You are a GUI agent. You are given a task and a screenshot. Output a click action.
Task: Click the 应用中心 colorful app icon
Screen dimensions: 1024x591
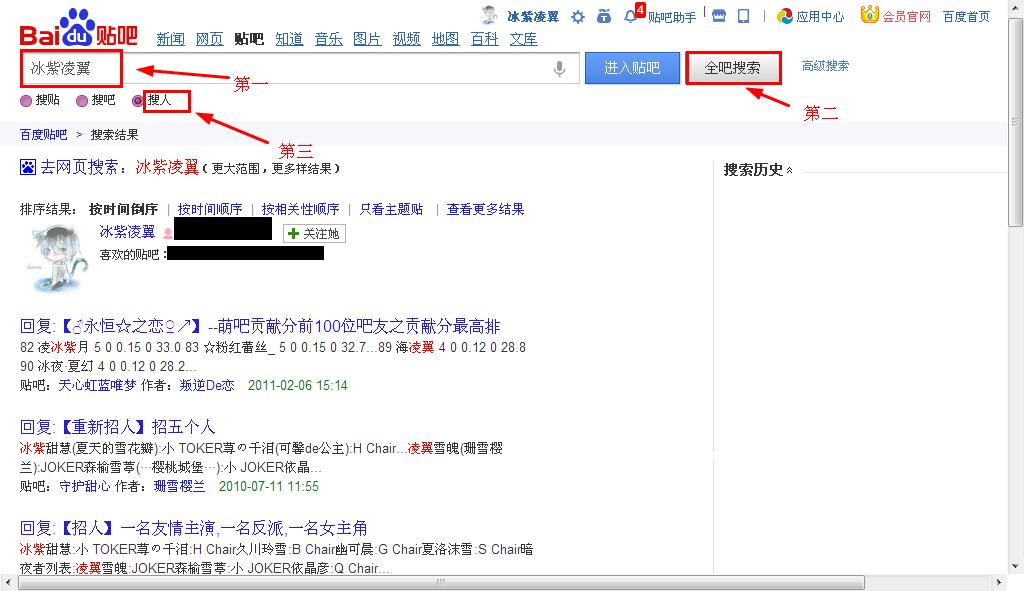point(785,16)
